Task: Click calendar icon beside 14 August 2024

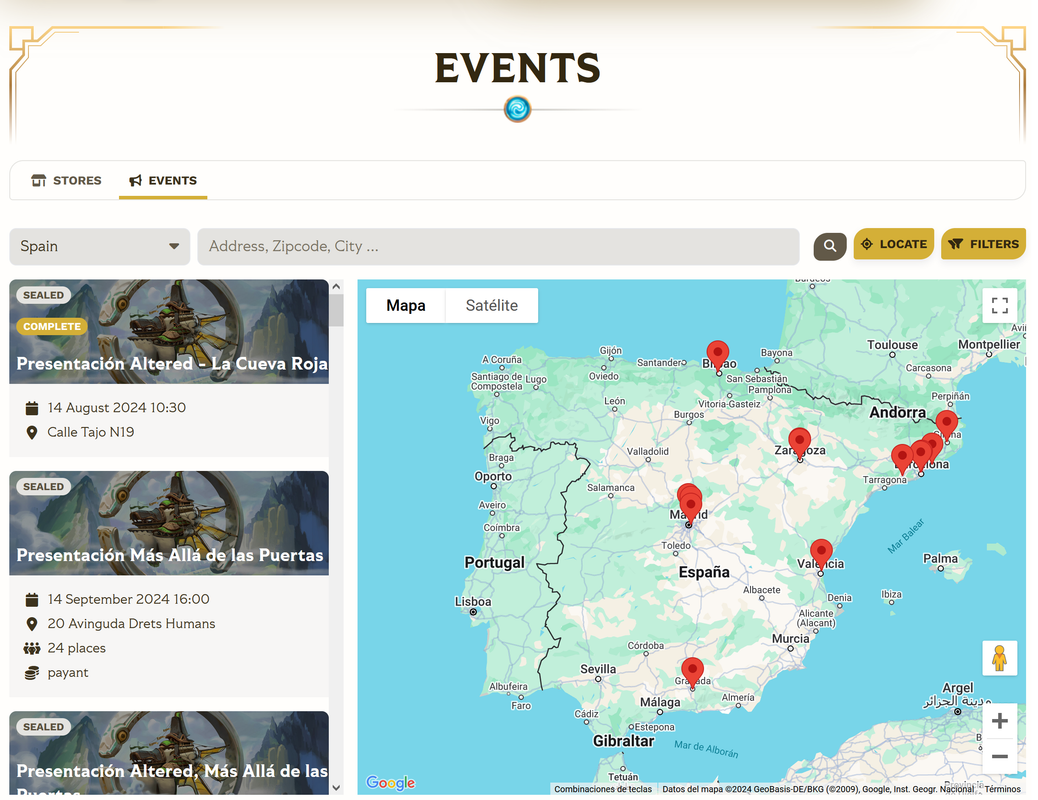Action: (31, 408)
